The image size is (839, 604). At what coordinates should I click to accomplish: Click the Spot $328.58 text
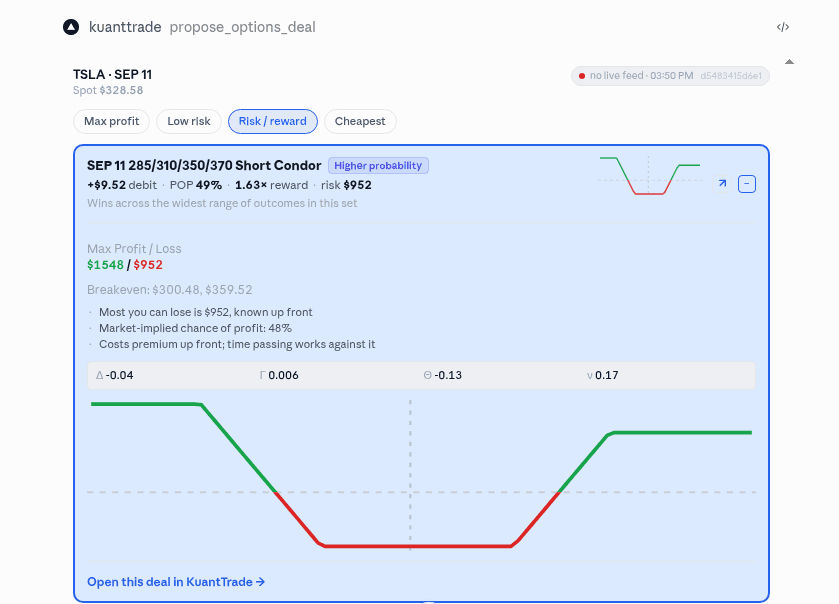(108, 90)
